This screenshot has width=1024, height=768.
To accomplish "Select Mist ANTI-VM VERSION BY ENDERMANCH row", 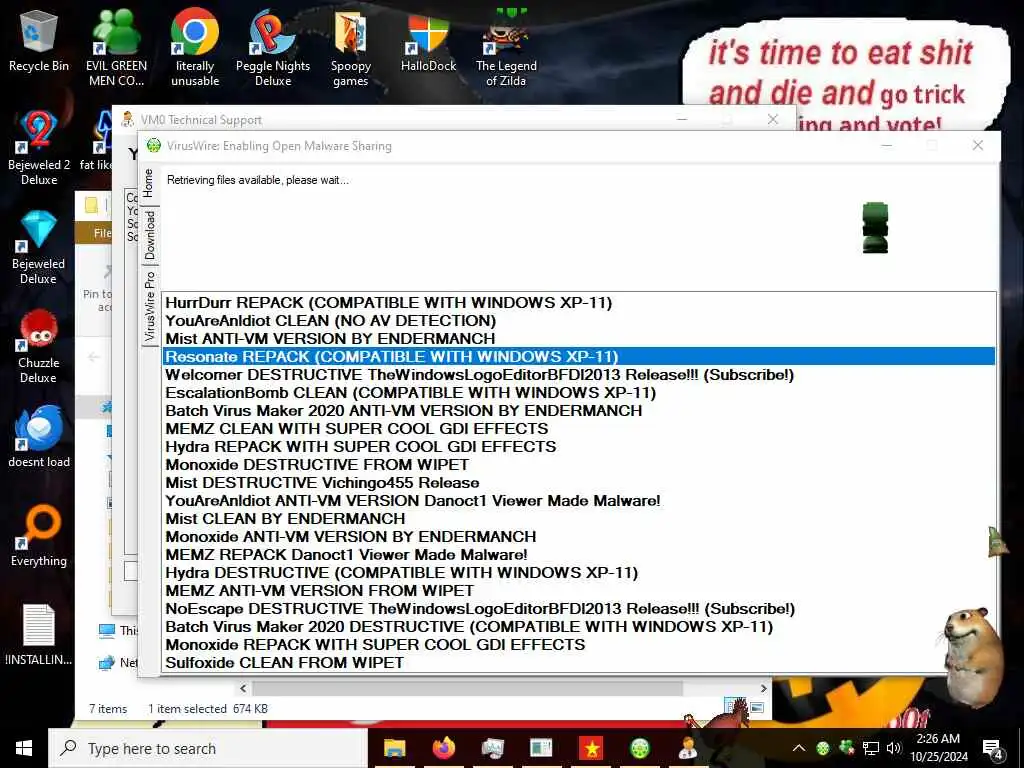I will tap(578, 338).
